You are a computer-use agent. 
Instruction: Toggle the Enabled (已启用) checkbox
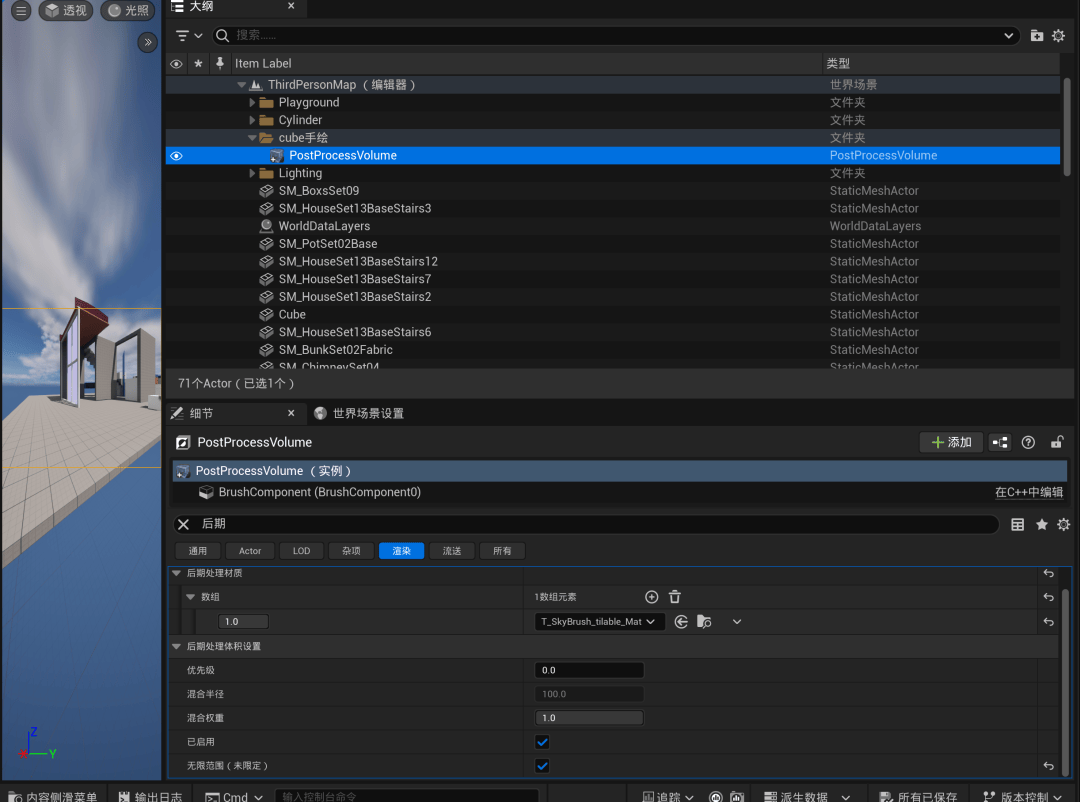542,742
